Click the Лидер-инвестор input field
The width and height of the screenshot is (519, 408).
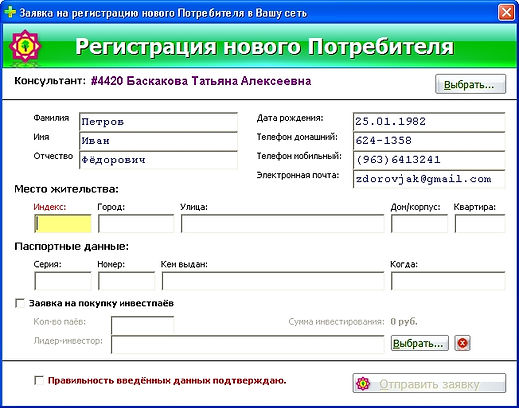247,344
